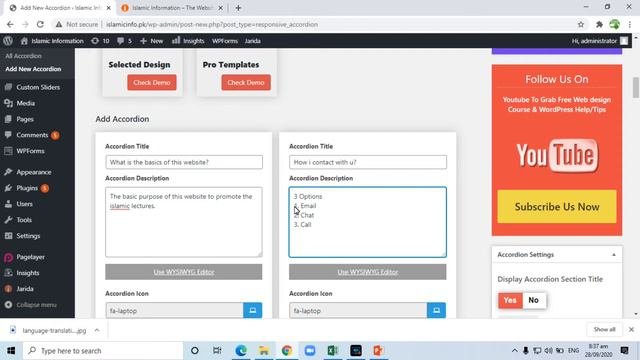Set Display Accordion Section Title to No

(533, 300)
